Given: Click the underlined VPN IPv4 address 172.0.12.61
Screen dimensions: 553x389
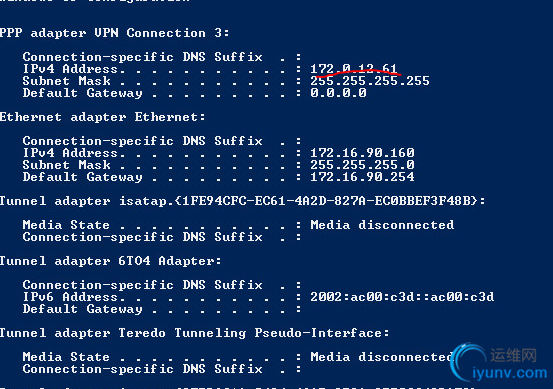Looking at the screenshot, I should (x=354, y=68).
